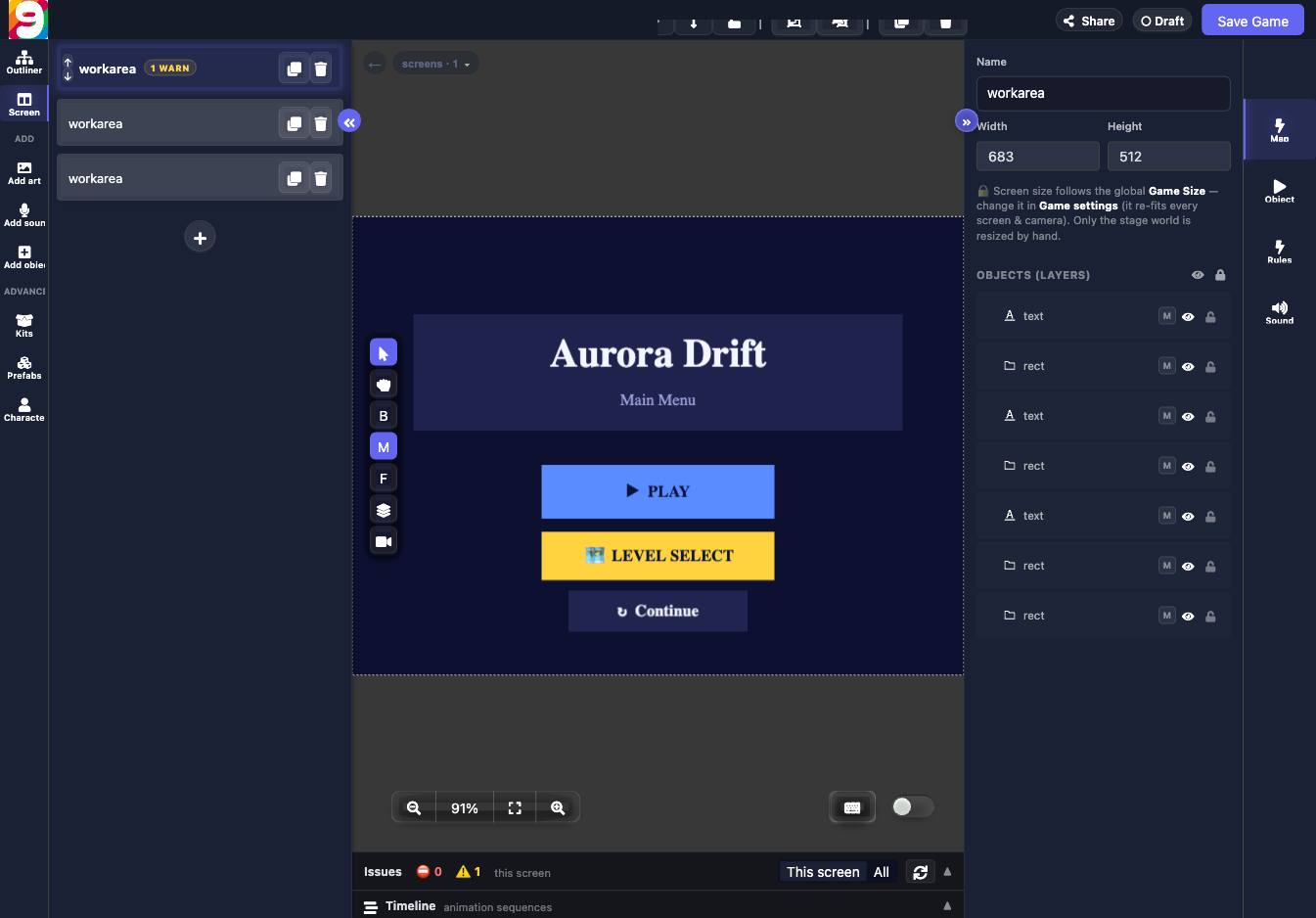Toggle lock for all objects in header
The width and height of the screenshot is (1316, 918).
(1220, 275)
